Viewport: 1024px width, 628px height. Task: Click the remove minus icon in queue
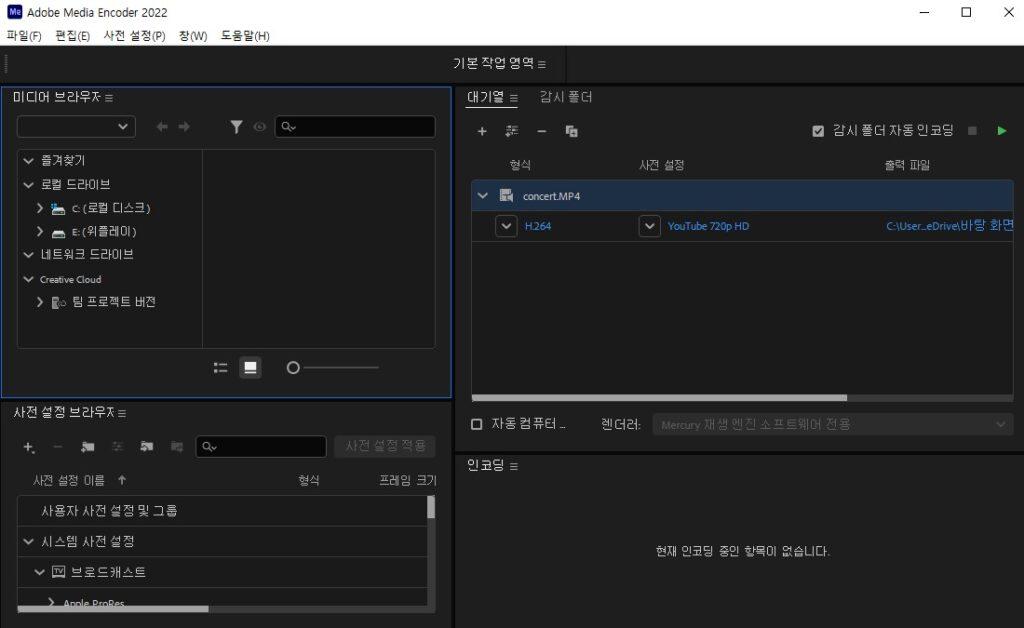(x=541, y=131)
